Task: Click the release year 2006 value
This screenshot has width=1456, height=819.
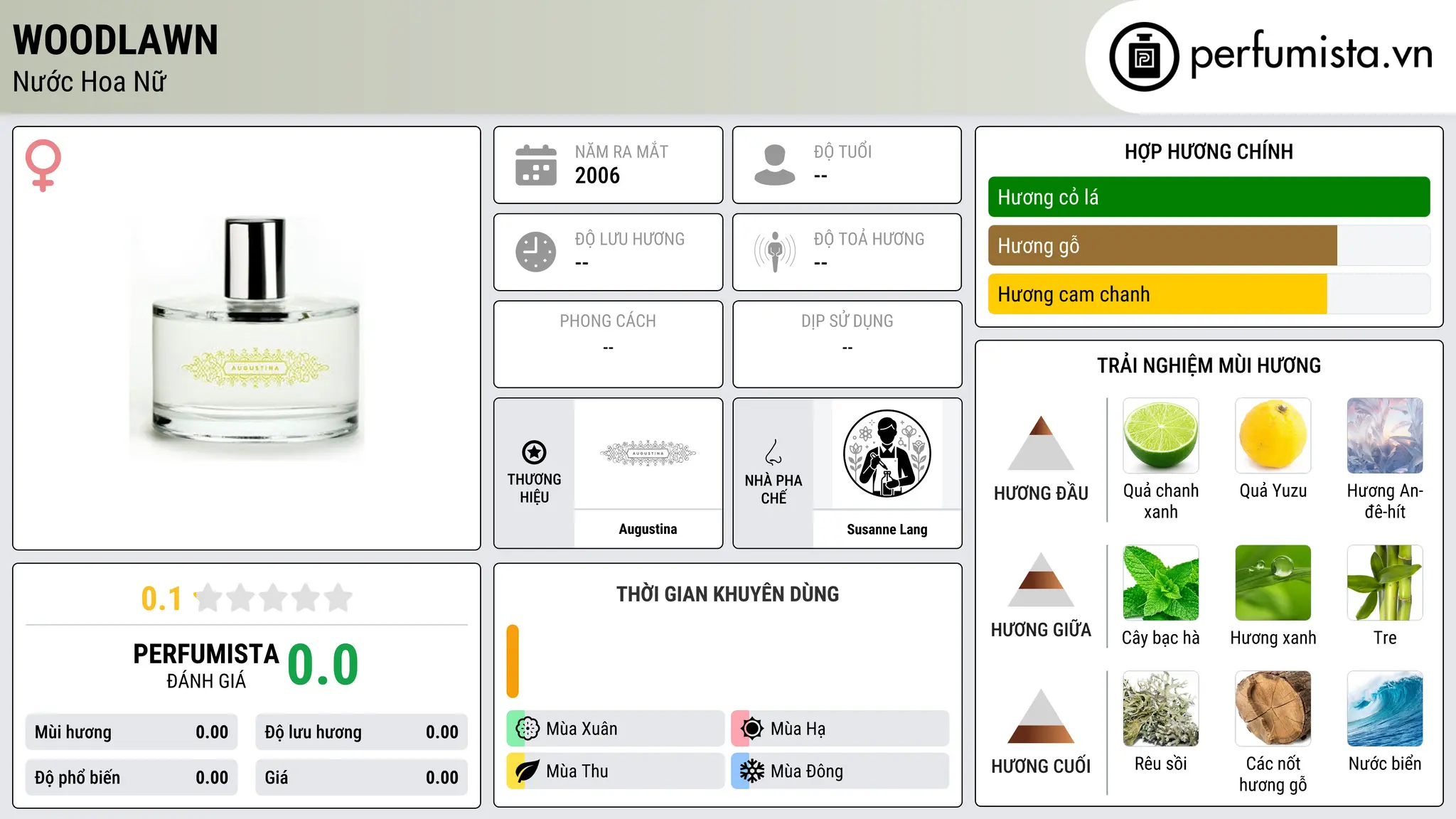Action: pyautogui.click(x=597, y=176)
